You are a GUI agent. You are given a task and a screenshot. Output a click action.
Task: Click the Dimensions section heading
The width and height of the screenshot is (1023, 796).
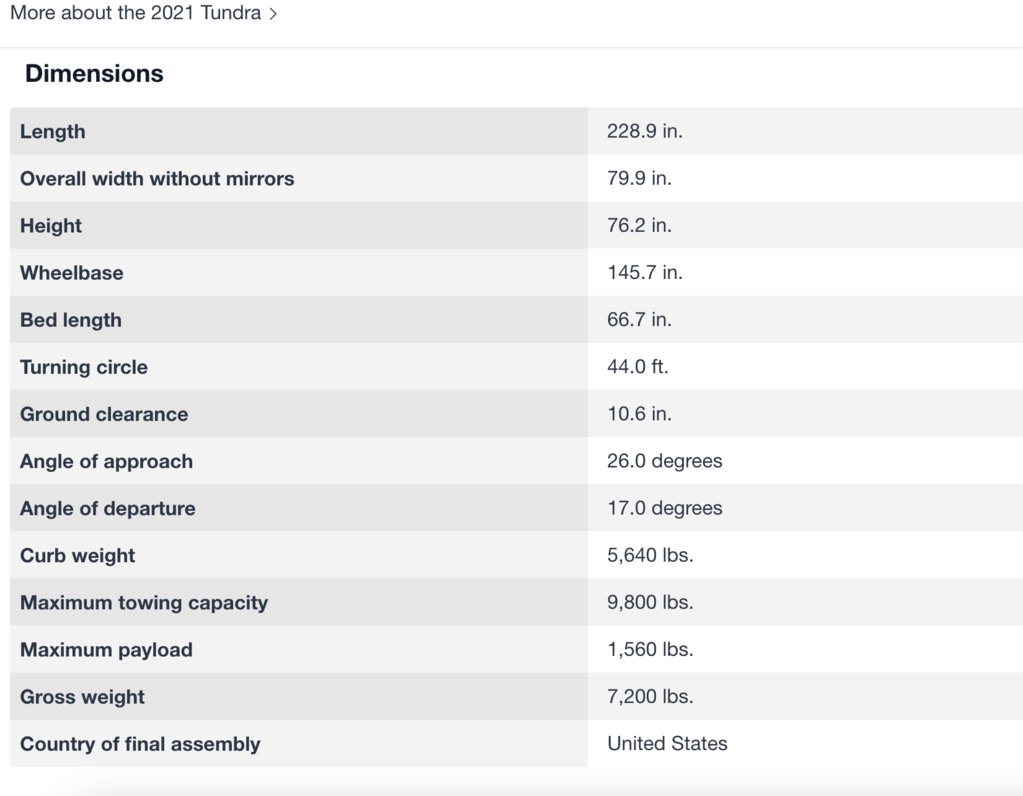coord(94,74)
